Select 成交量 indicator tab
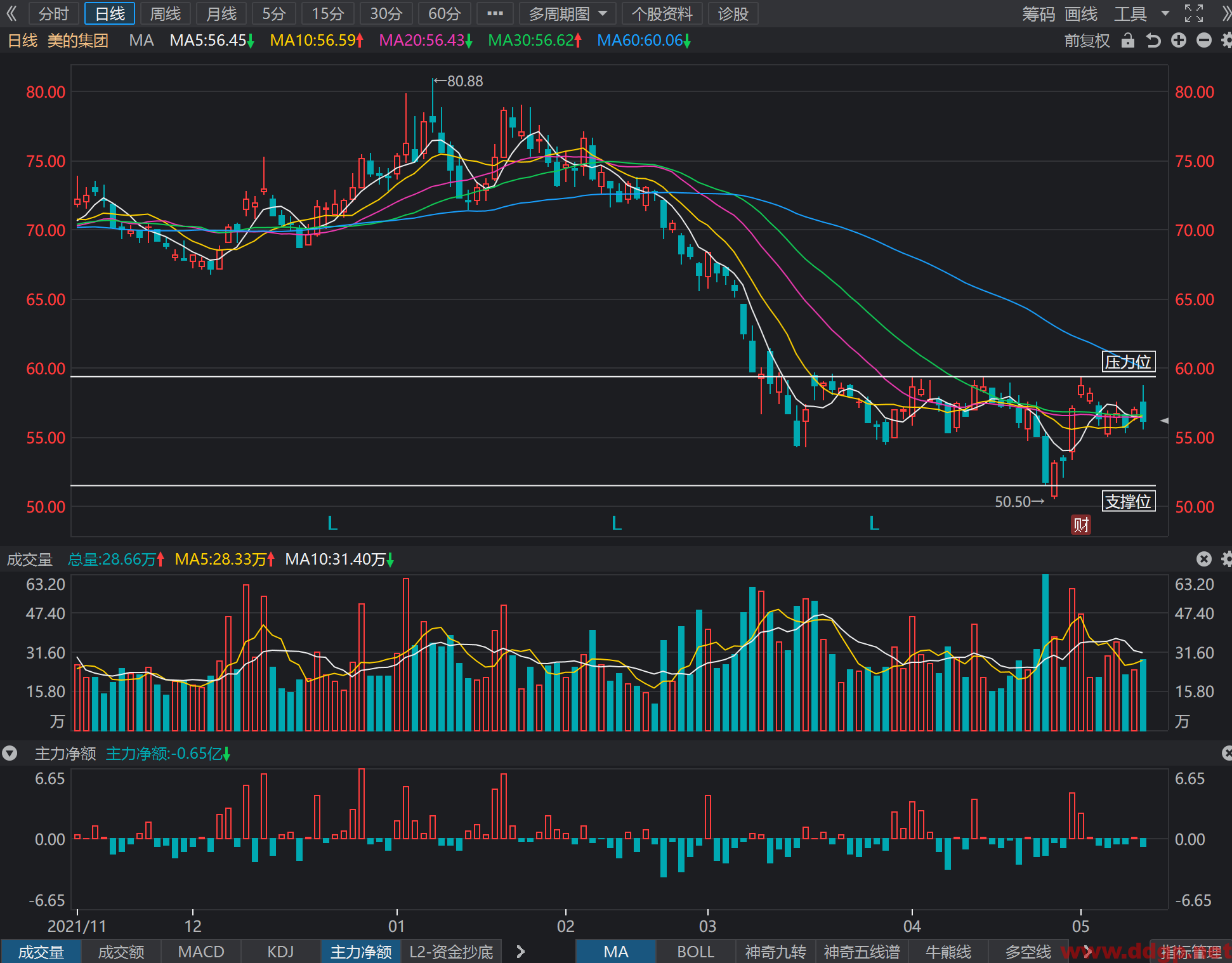1232x963 pixels. click(41, 952)
